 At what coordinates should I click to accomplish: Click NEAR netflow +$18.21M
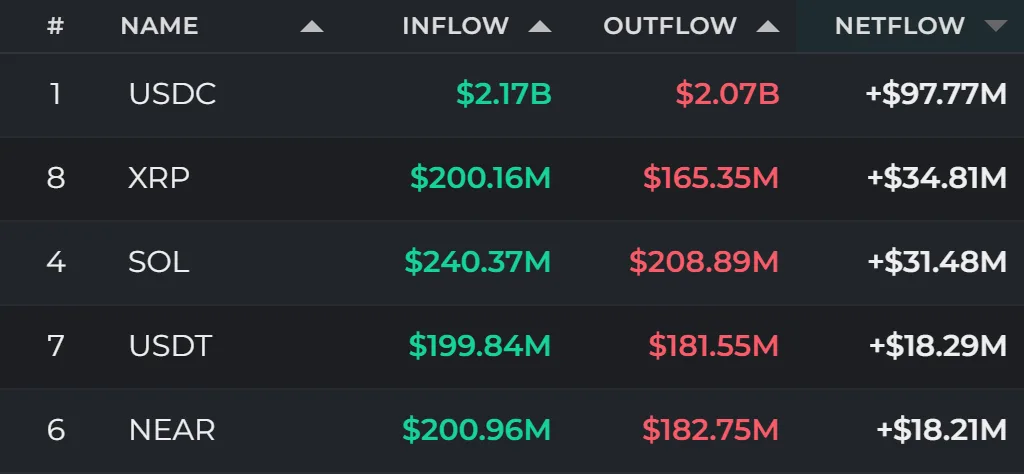click(x=941, y=430)
